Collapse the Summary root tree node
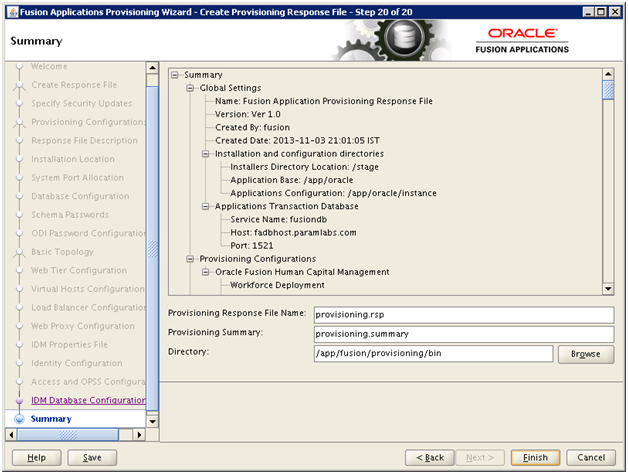628x474 pixels. click(x=175, y=75)
